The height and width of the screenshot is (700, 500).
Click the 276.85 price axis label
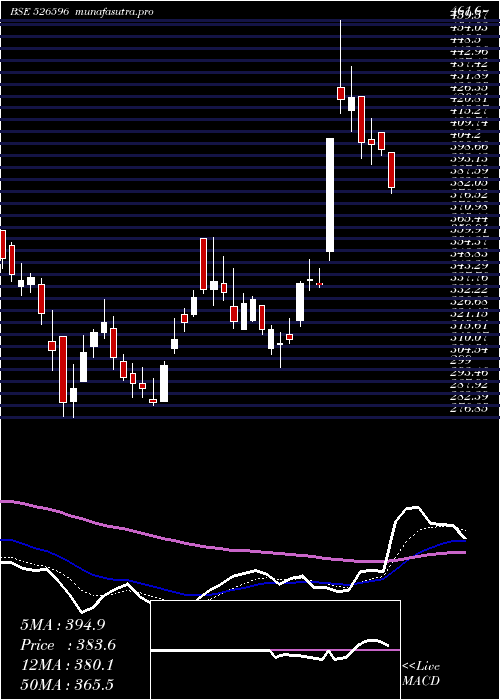pos(469,409)
